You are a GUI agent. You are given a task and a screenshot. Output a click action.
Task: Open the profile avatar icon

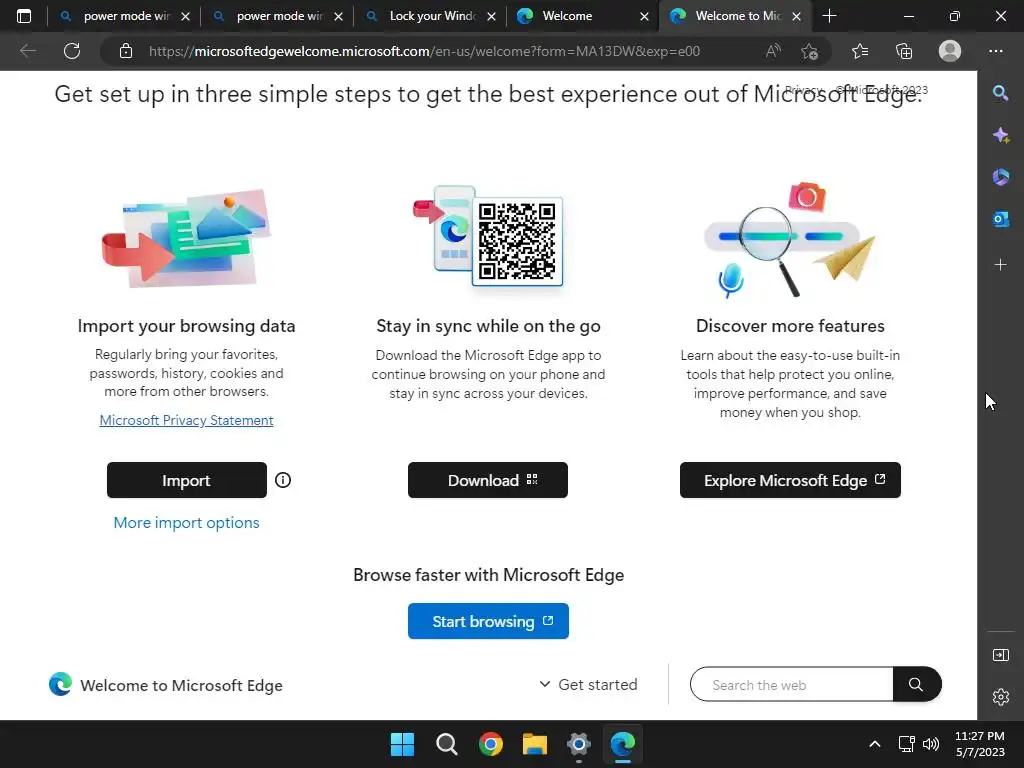[x=950, y=51]
